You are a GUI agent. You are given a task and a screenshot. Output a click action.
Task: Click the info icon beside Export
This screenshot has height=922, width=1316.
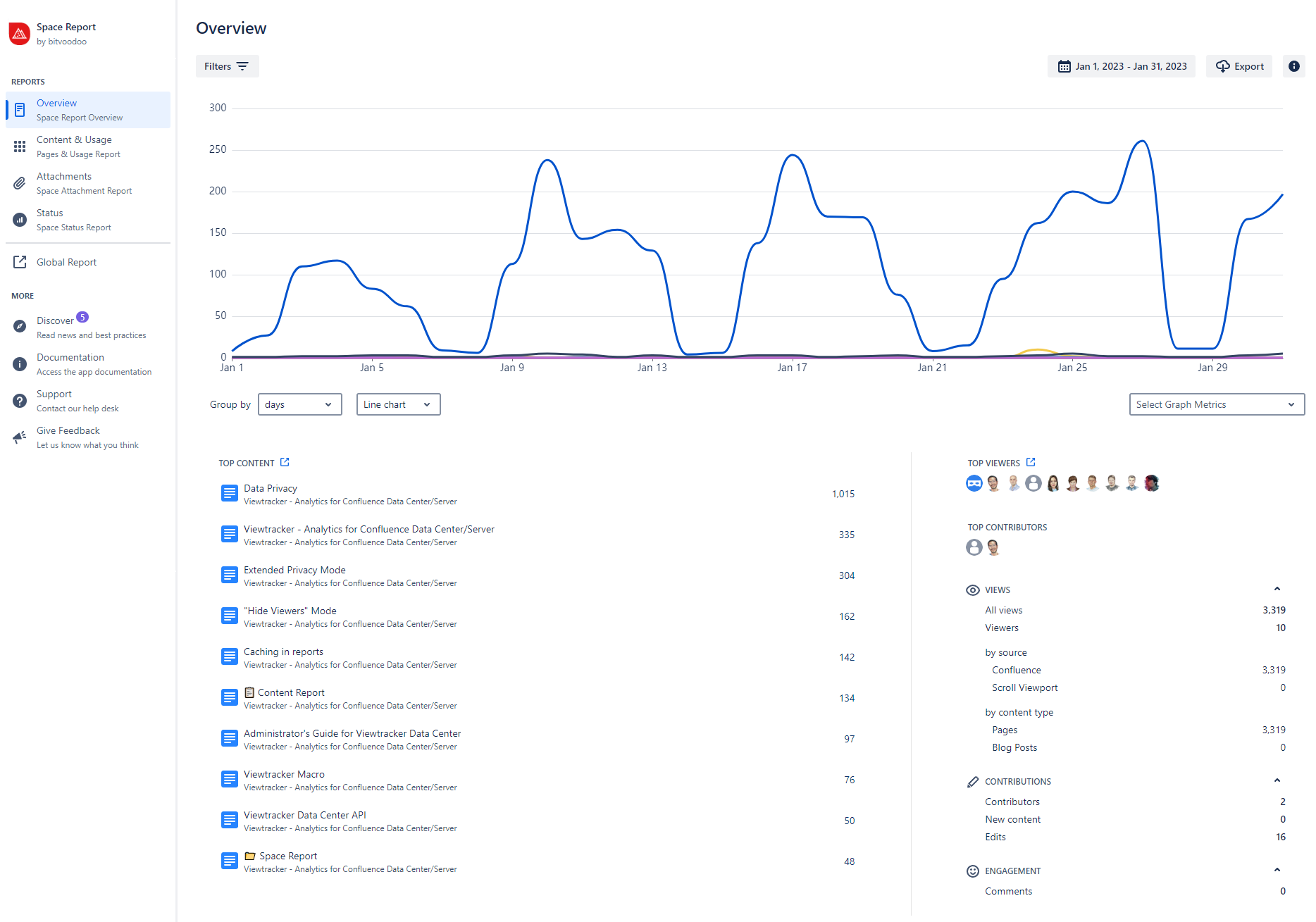click(x=1293, y=66)
